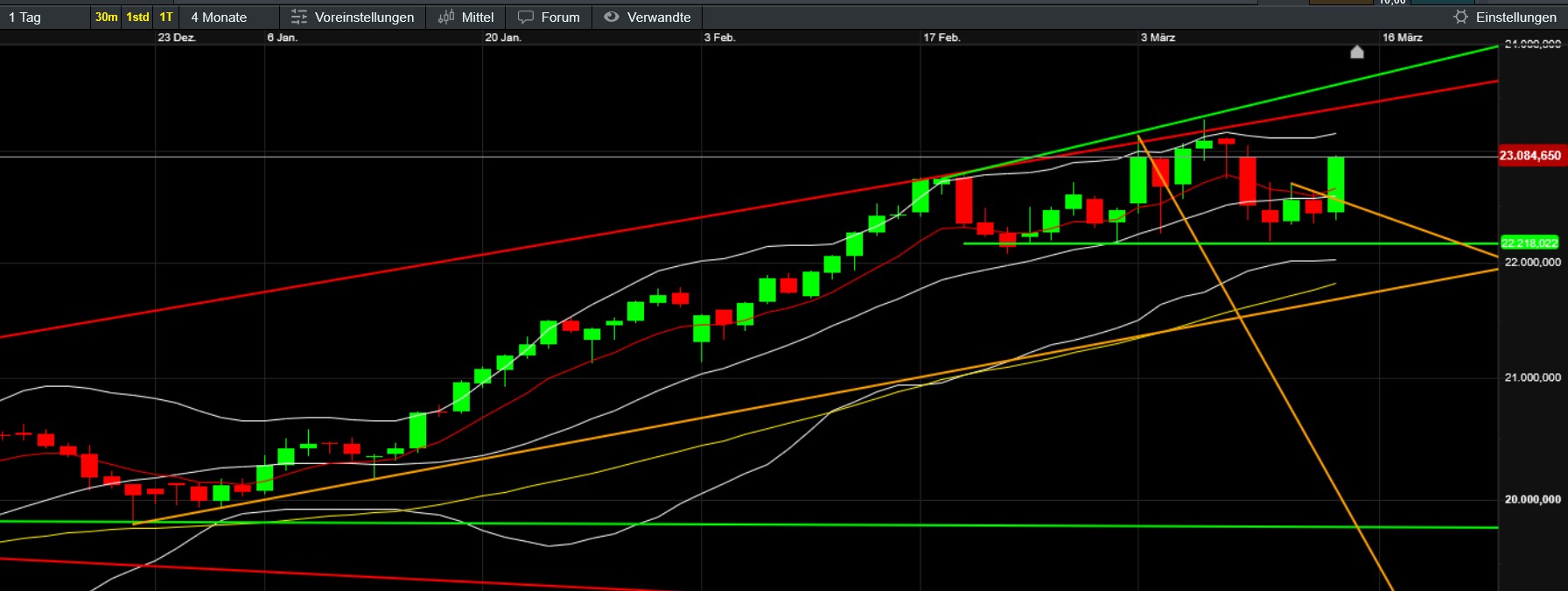Viewport: 1568px width, 591px height.
Task: Click the 16 März date axis label
Action: pyautogui.click(x=1402, y=38)
